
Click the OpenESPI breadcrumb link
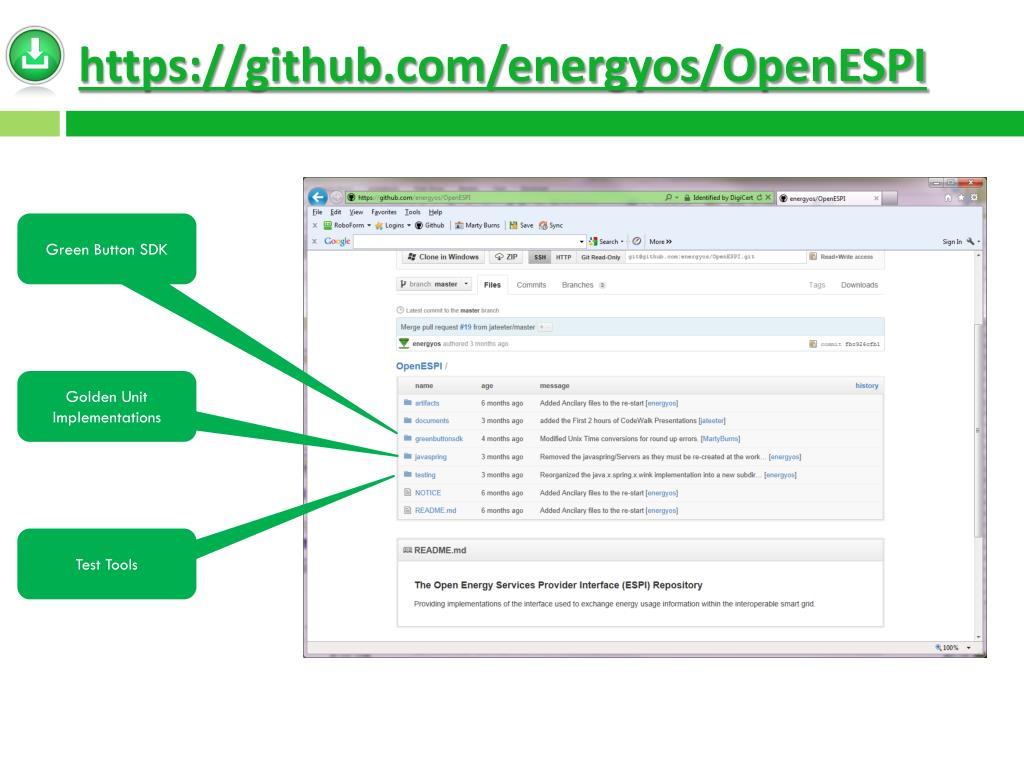coord(419,366)
